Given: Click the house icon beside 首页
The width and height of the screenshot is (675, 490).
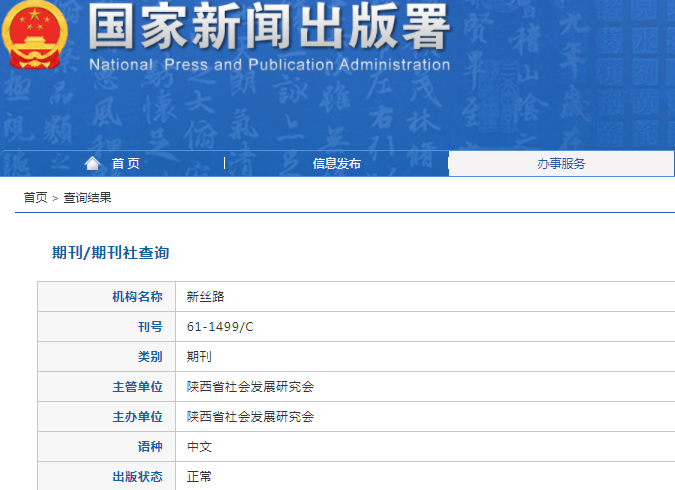Looking at the screenshot, I should click(93, 163).
